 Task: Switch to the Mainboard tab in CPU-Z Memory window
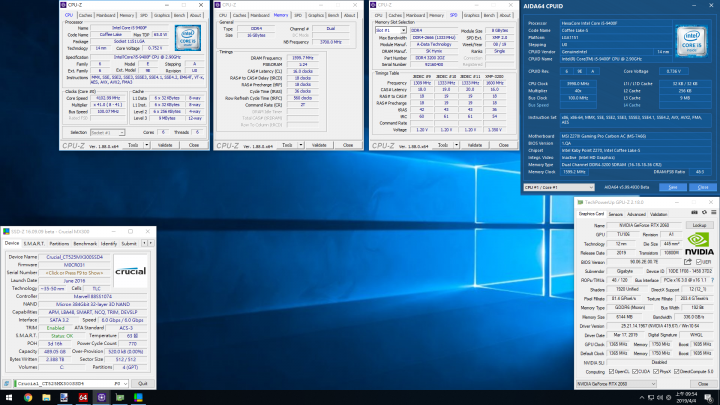[x=260, y=15]
